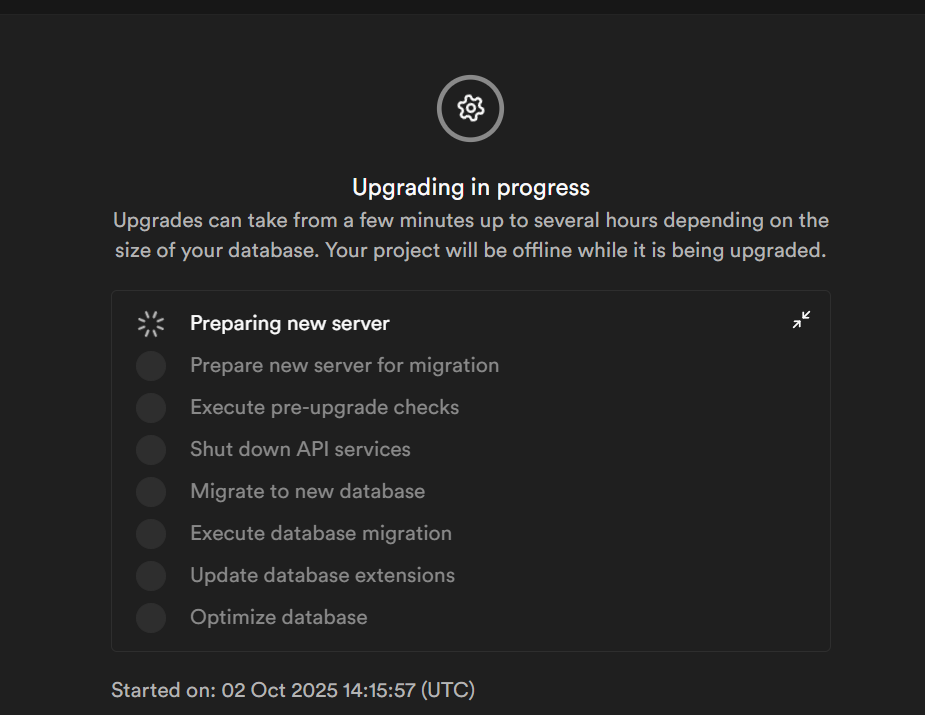The height and width of the screenshot is (715, 925).
Task: Collapse the upgrade steps panel
Action: click(x=801, y=320)
